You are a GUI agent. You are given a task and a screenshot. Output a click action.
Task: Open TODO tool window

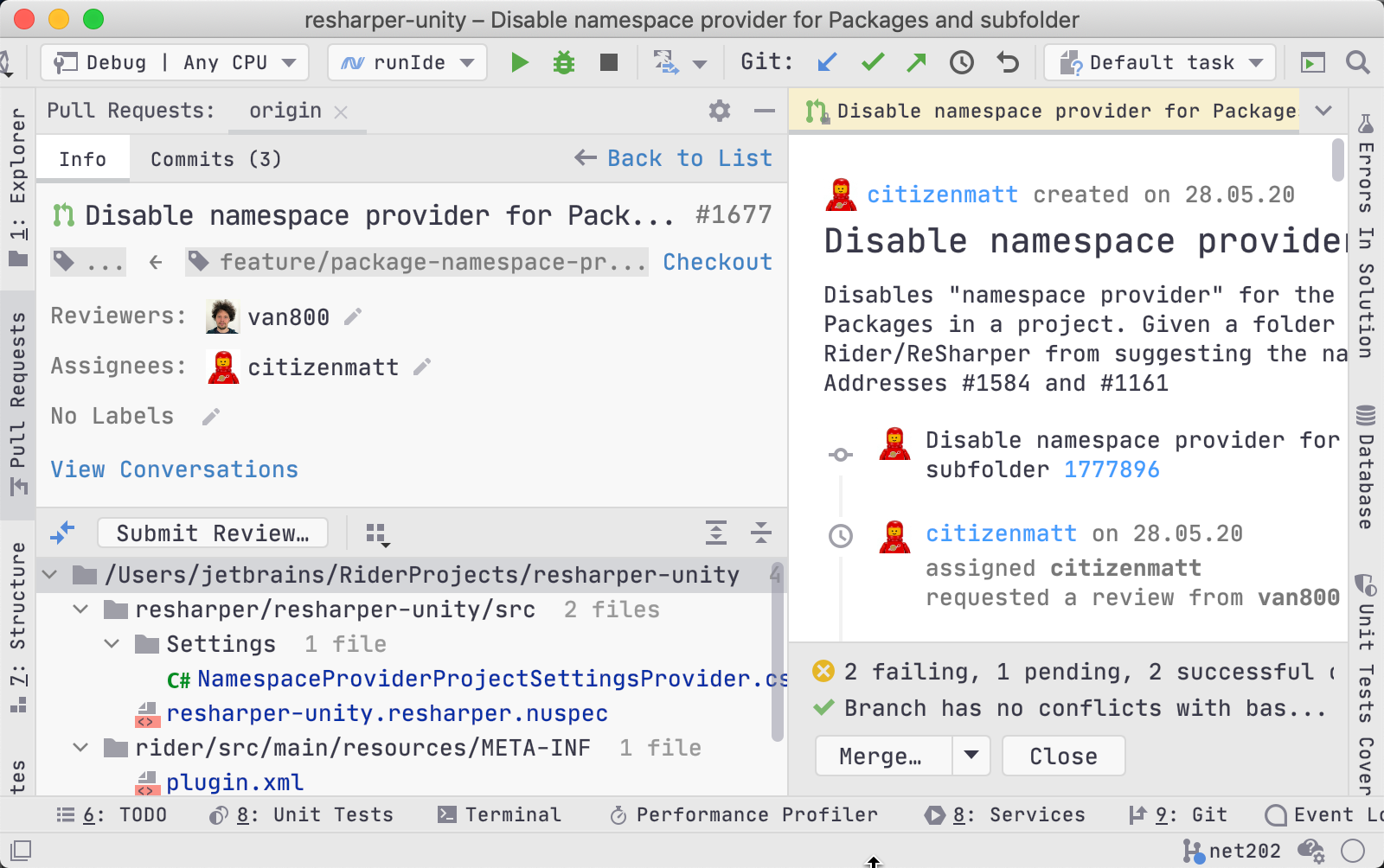112,814
